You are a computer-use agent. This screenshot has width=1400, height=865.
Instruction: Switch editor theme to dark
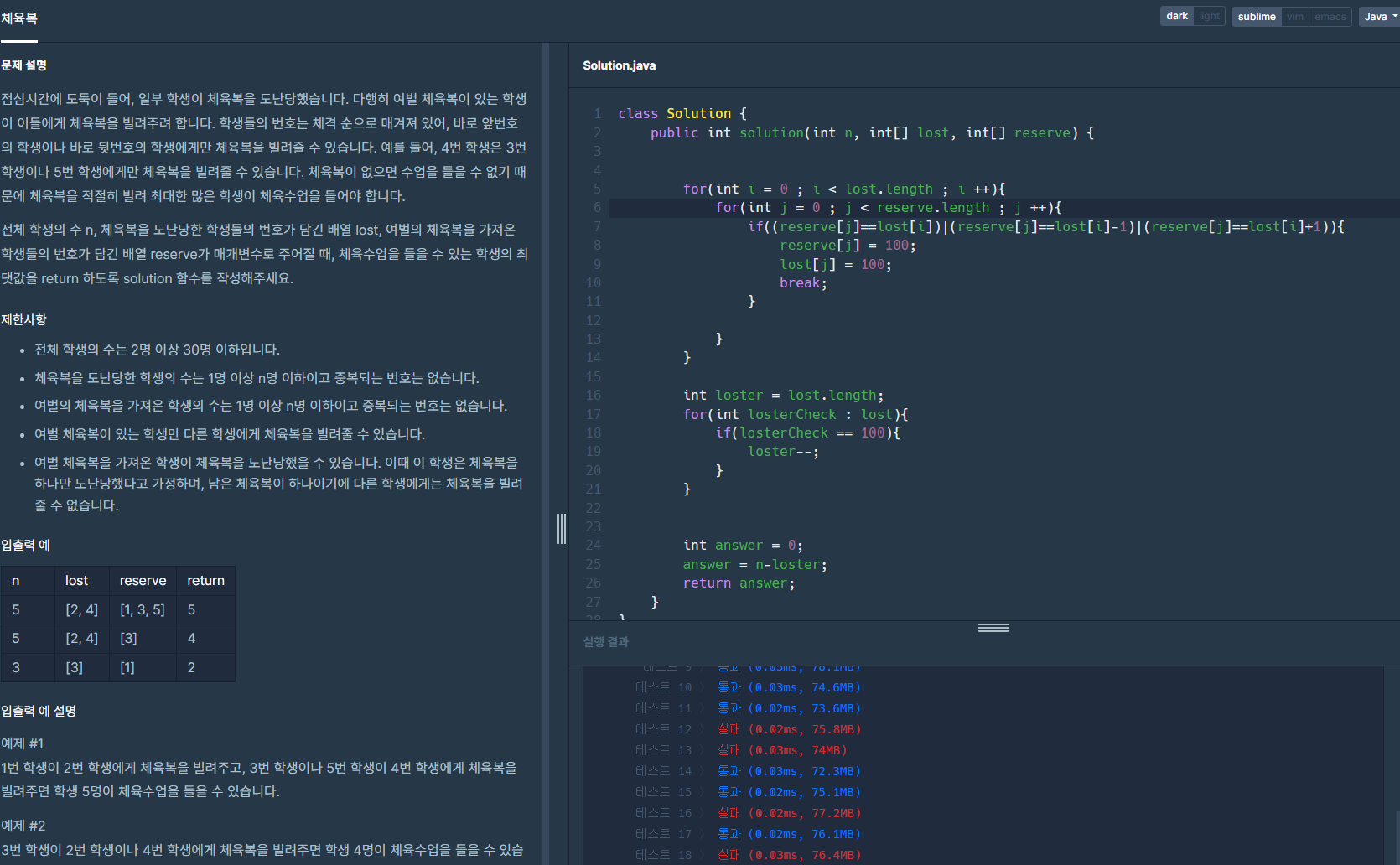click(1177, 16)
